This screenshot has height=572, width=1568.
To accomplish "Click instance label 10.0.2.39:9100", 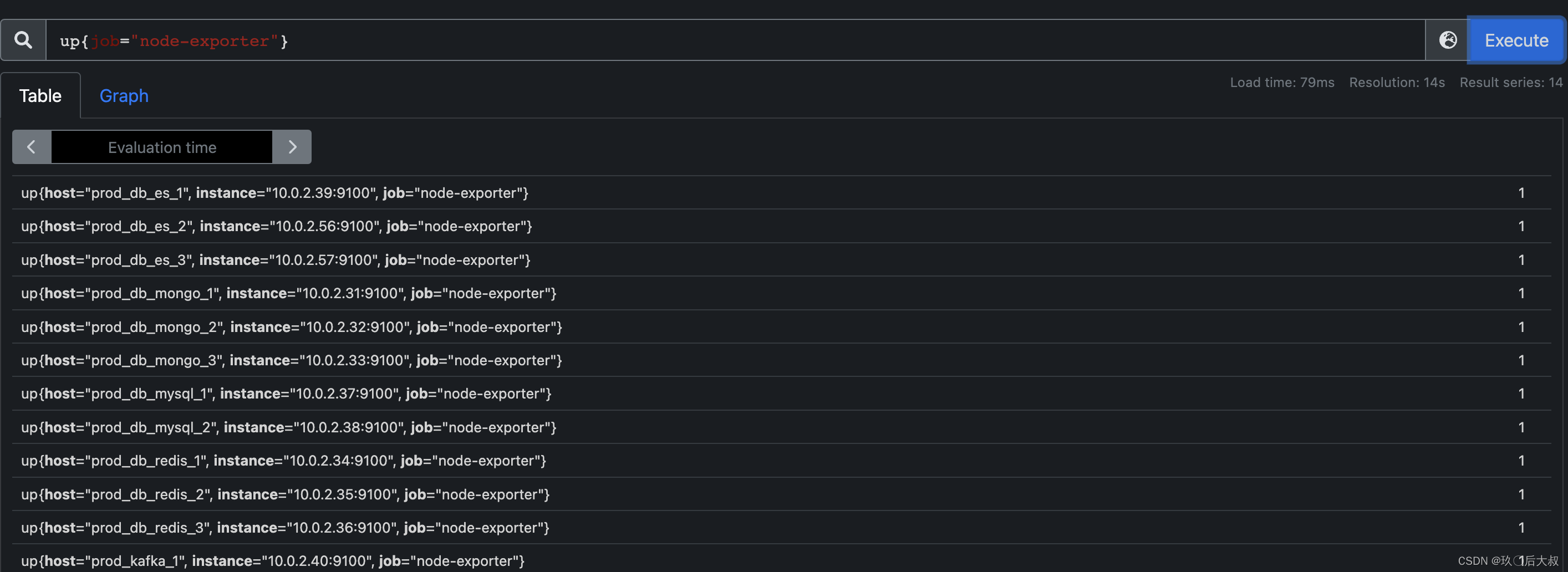I will (x=319, y=193).
